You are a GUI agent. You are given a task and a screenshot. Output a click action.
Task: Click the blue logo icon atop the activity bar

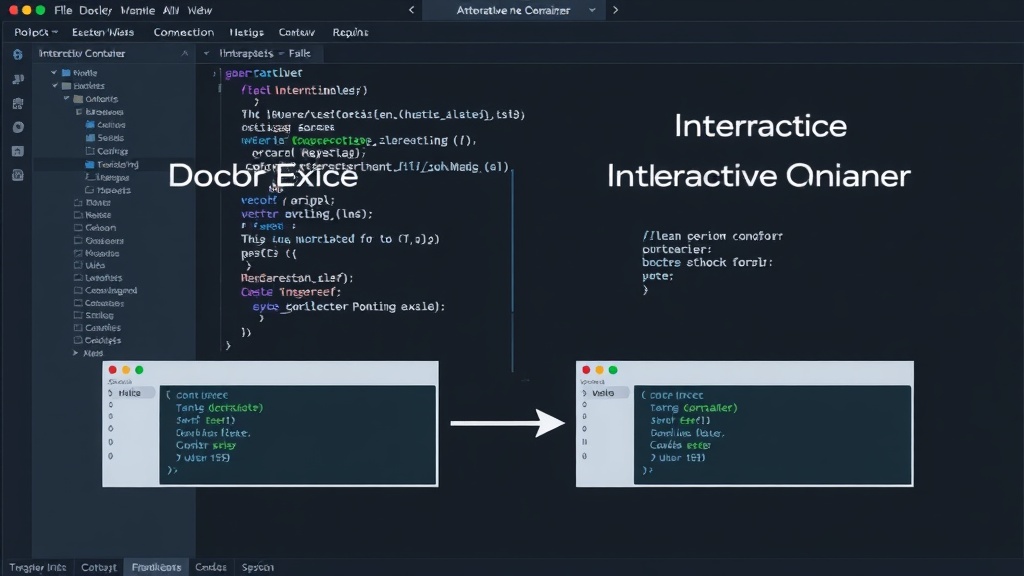pyautogui.click(x=18, y=54)
